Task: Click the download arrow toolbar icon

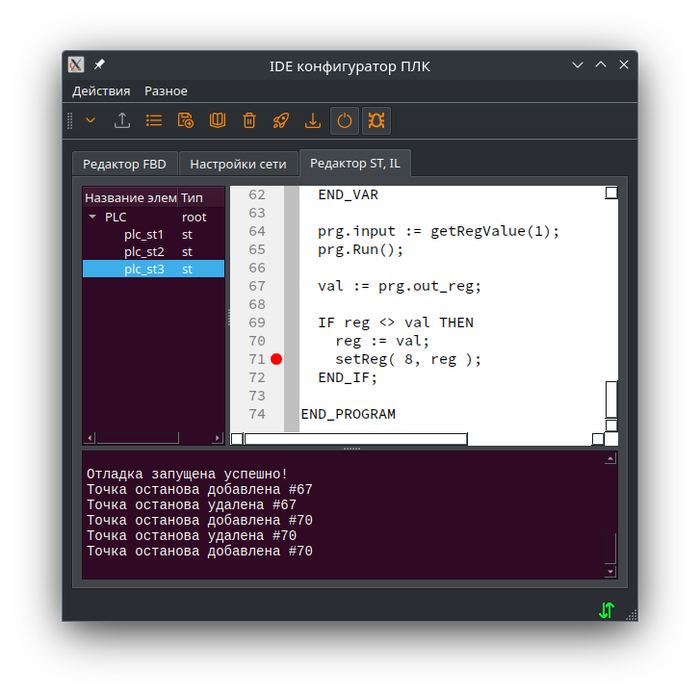Action: click(312, 121)
